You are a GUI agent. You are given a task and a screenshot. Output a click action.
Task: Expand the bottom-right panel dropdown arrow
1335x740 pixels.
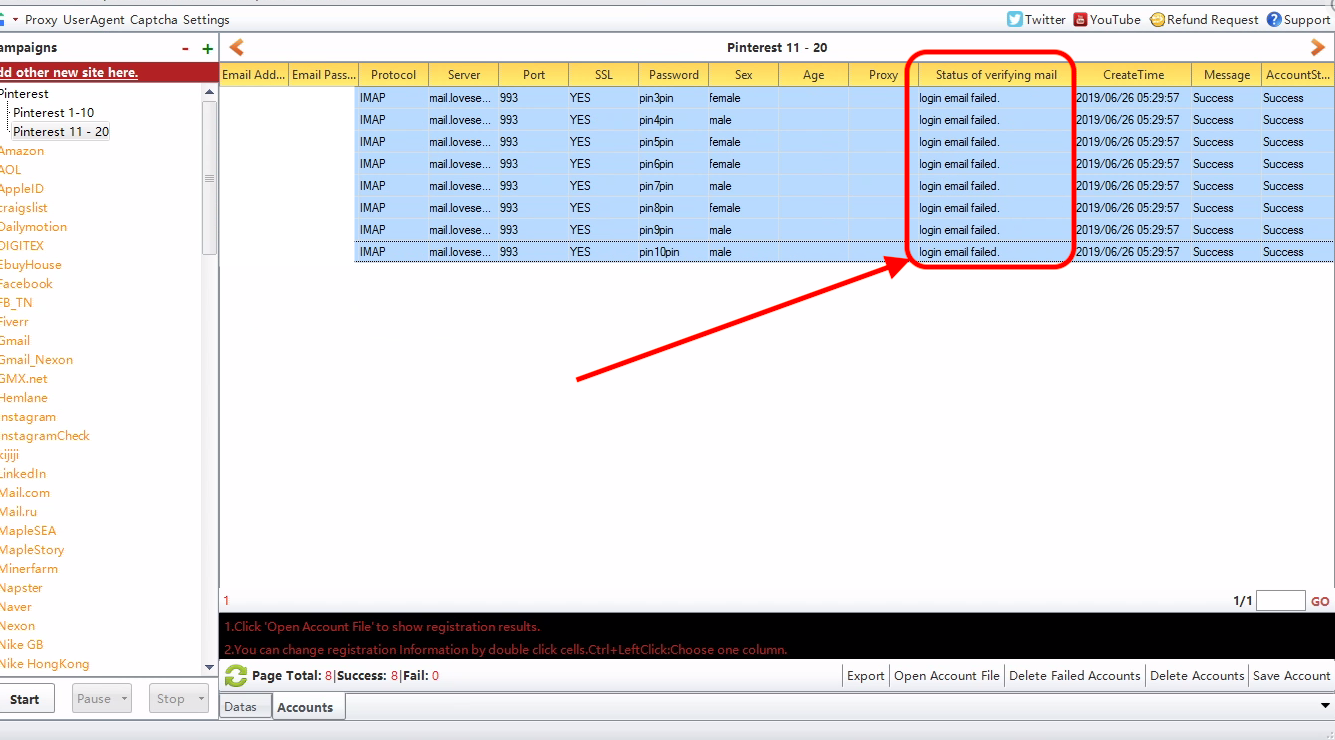1325,706
